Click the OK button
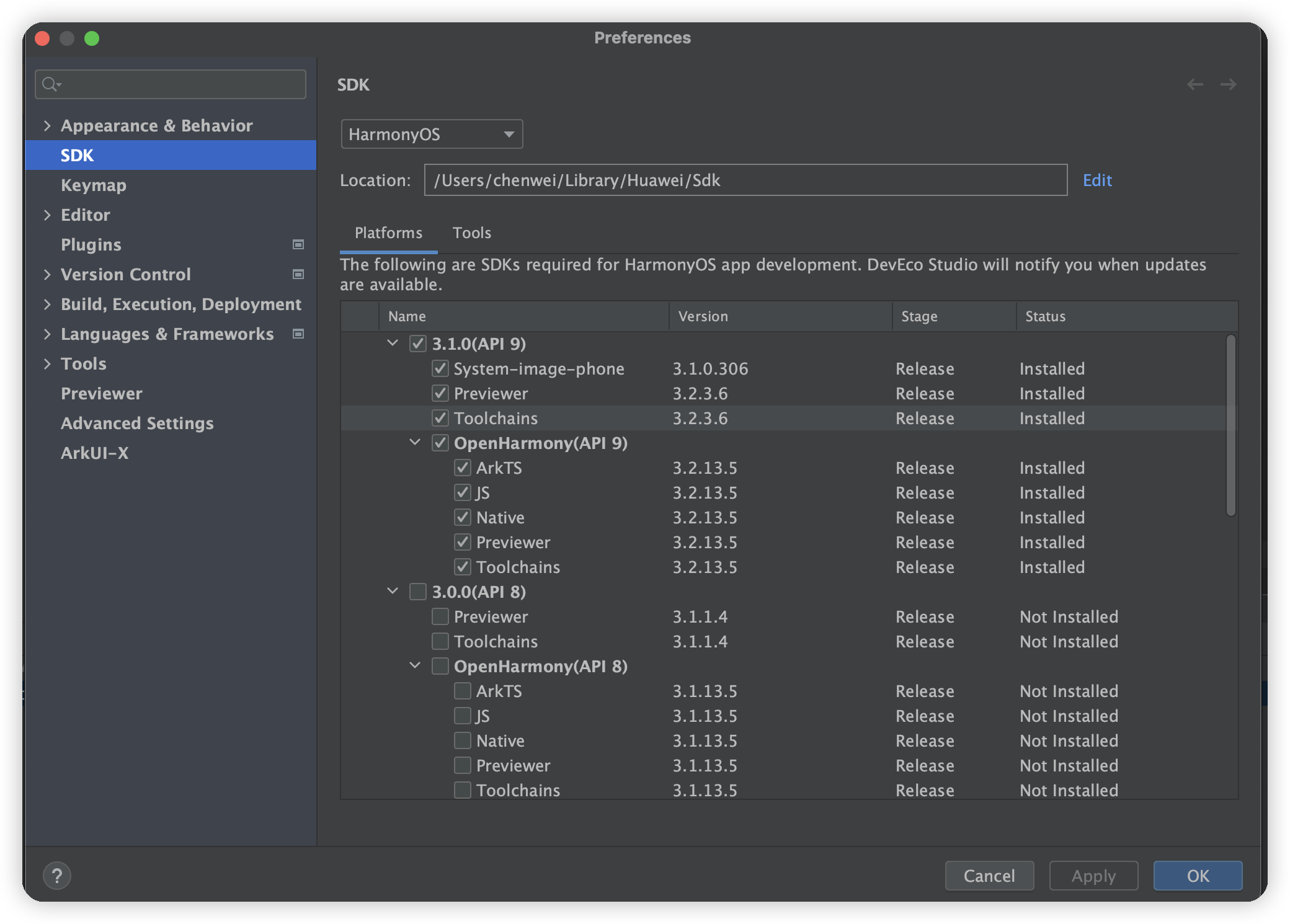Viewport: 1290px width, 924px height. 1198,876
